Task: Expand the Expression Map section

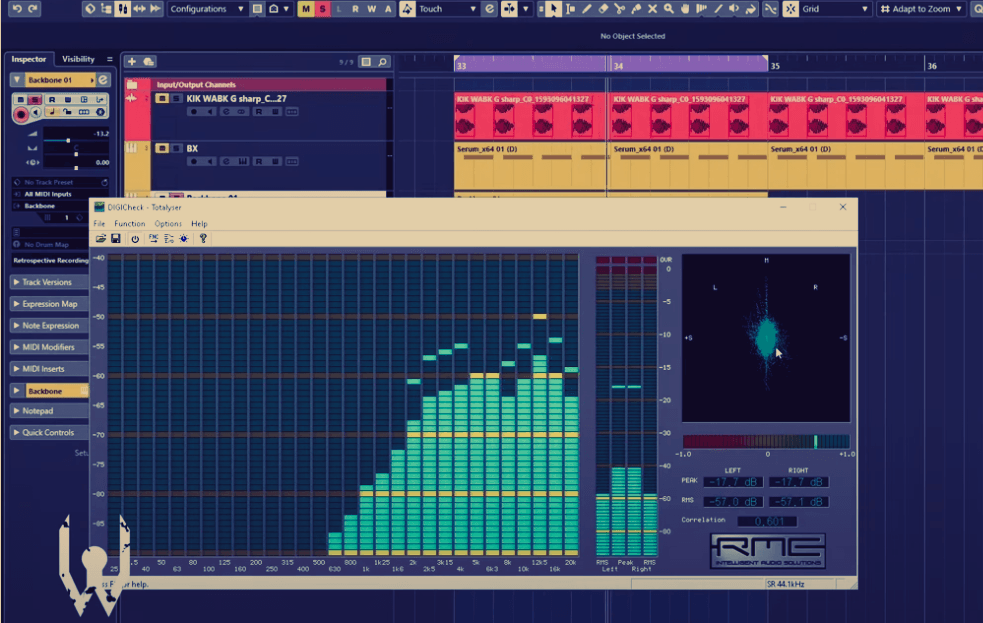Action: 49,304
